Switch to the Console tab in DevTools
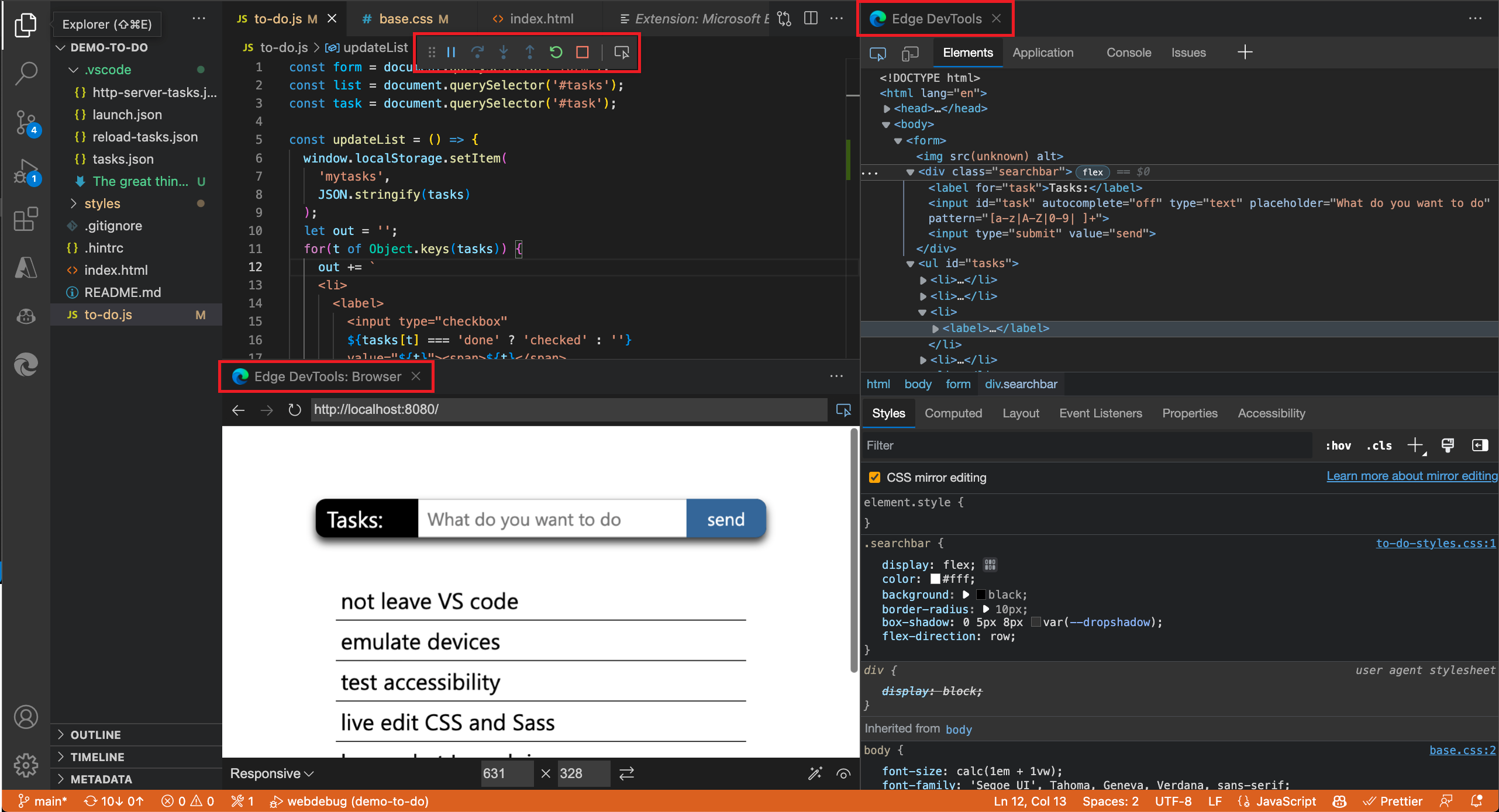The height and width of the screenshot is (812, 1499). [1127, 51]
